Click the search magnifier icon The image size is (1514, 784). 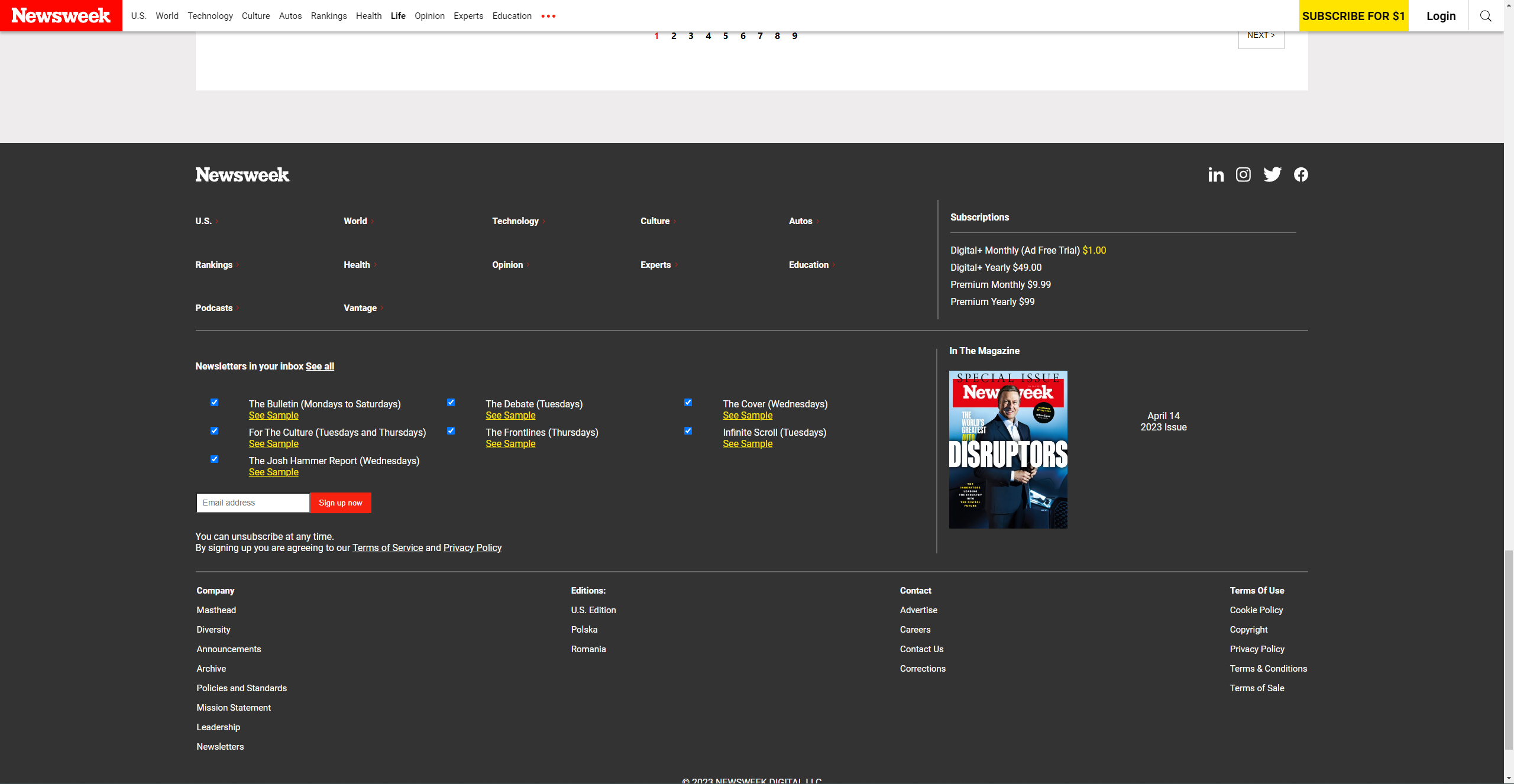click(x=1486, y=15)
